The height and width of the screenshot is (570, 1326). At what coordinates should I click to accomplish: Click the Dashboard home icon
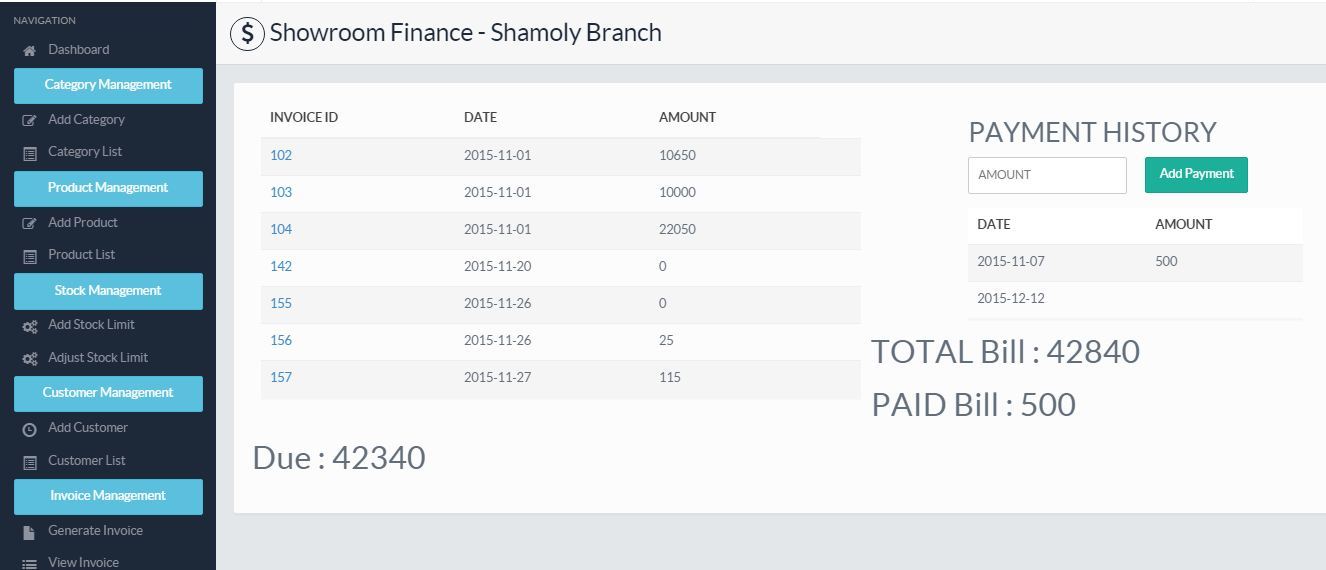coord(30,50)
